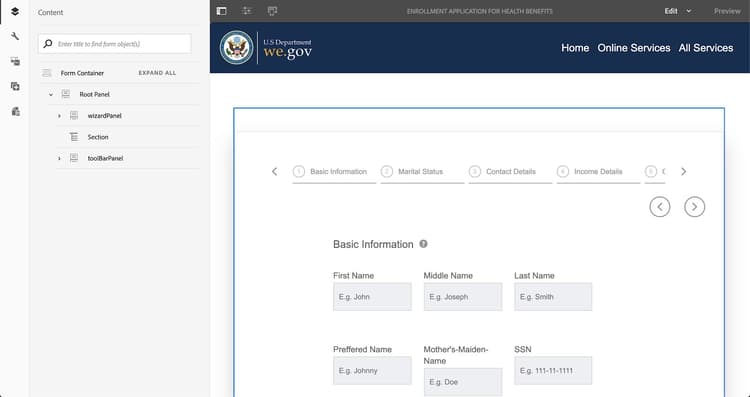Click the Last Name field label

[x=534, y=276]
